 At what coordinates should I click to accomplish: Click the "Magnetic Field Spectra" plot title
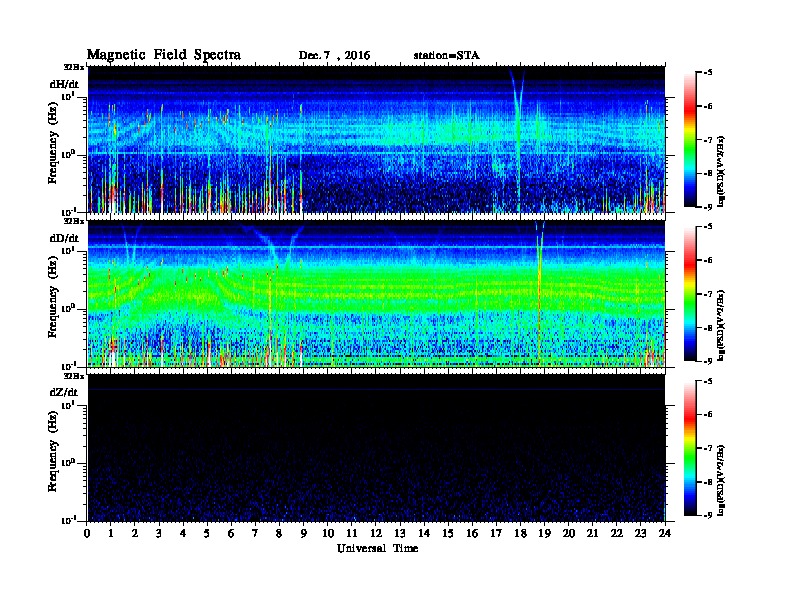coord(164,55)
